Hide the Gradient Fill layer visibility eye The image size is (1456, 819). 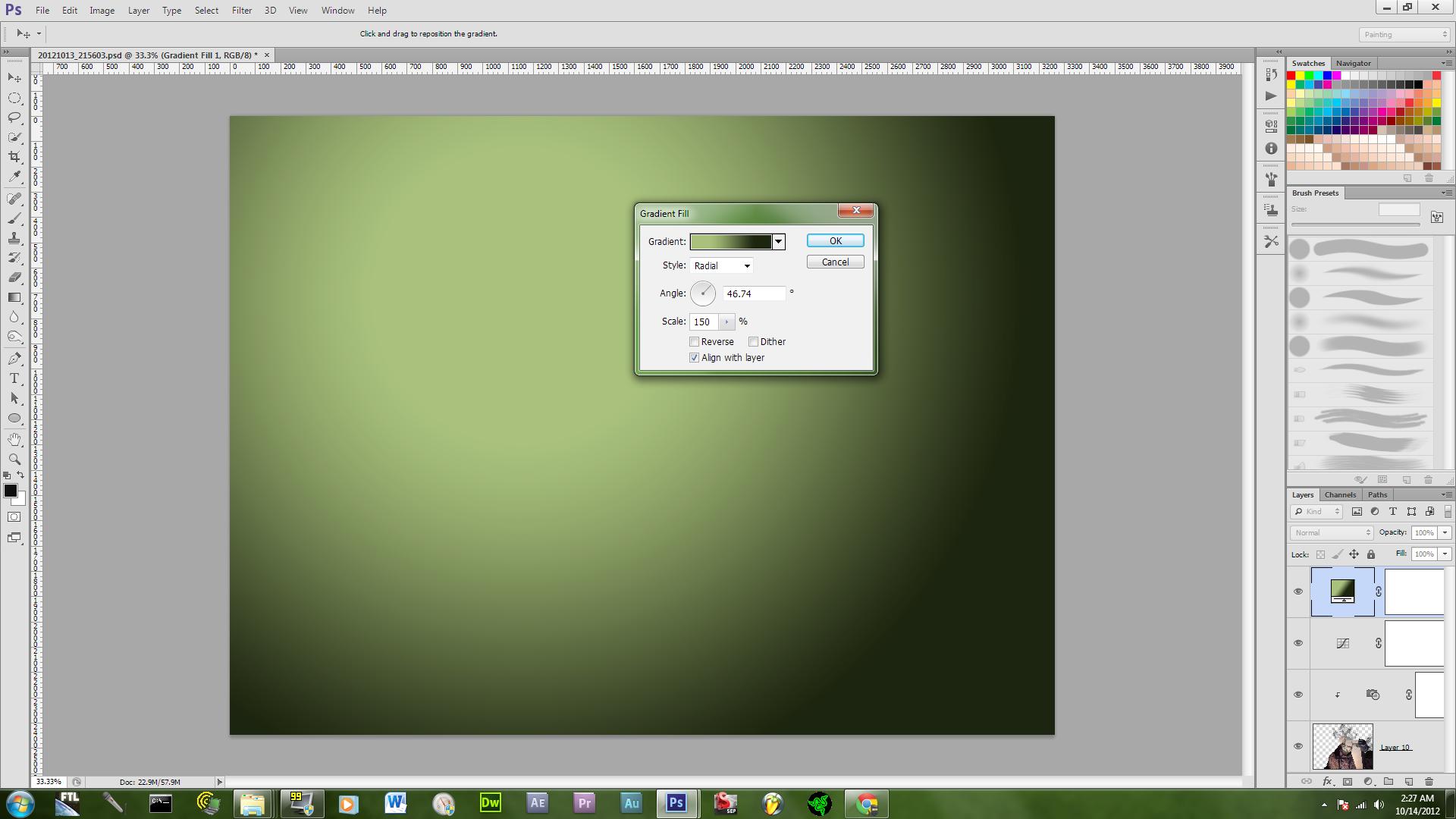click(x=1298, y=591)
